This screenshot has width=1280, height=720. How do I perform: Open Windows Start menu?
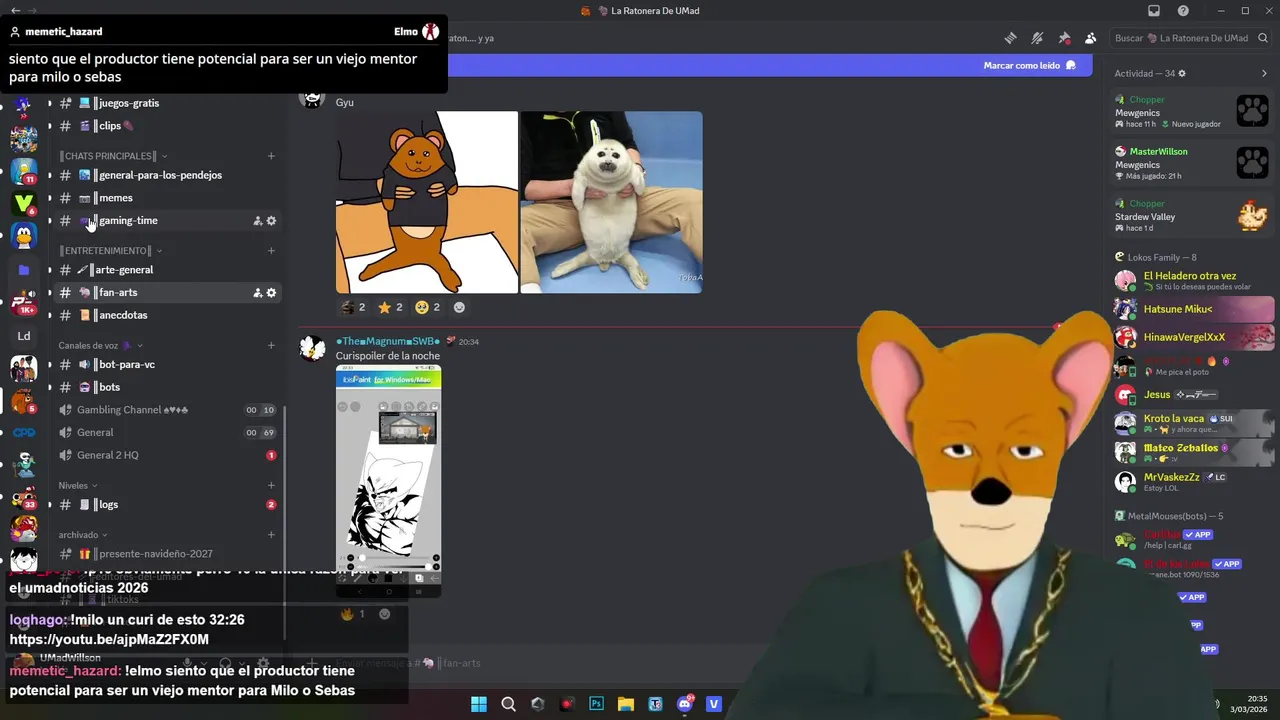point(479,704)
